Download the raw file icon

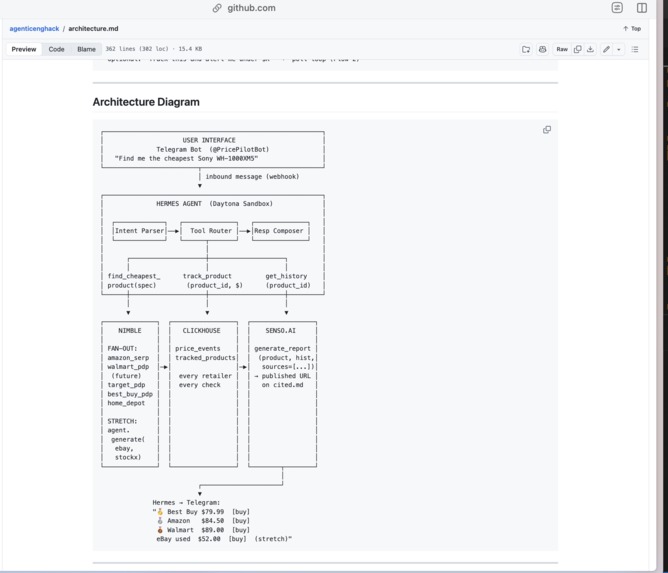[590, 49]
